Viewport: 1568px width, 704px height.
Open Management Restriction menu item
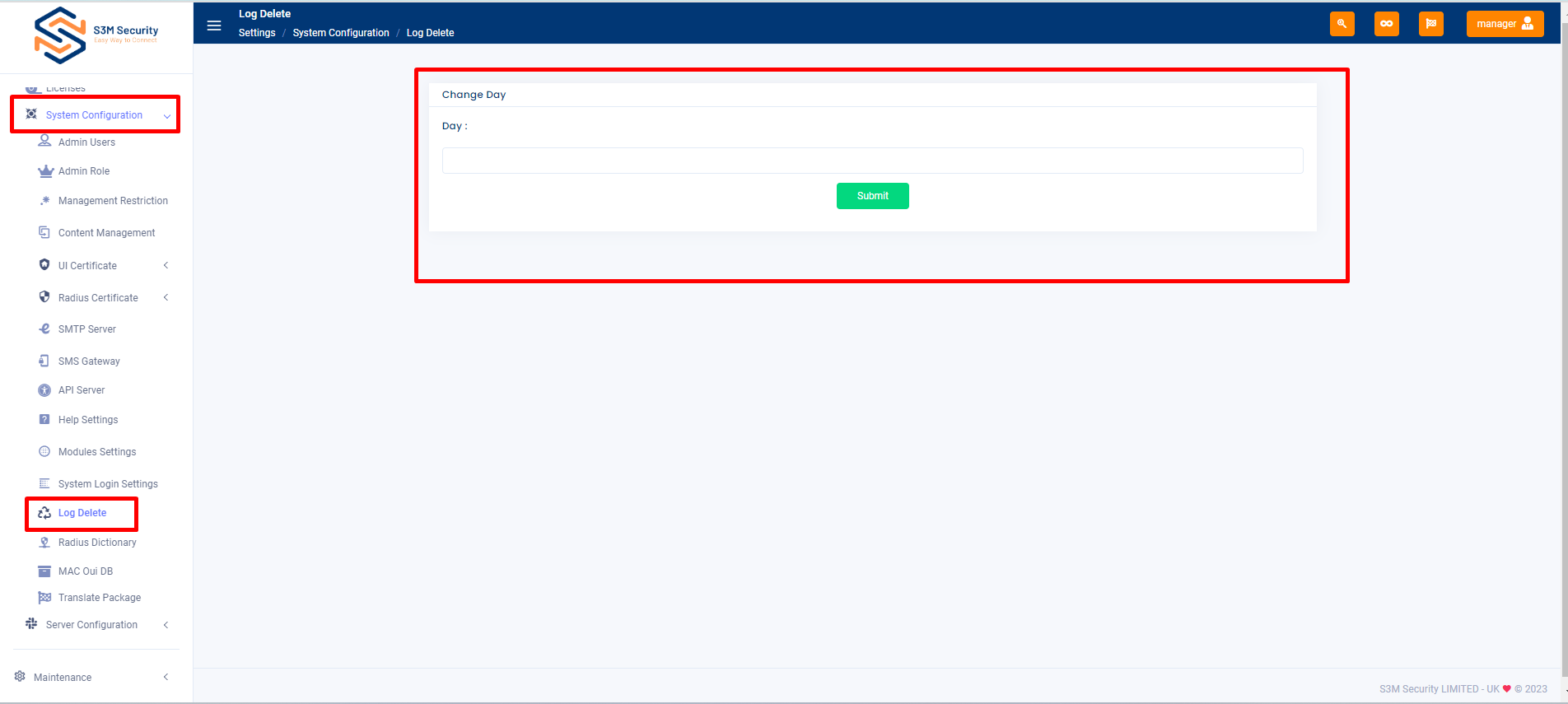coord(113,201)
